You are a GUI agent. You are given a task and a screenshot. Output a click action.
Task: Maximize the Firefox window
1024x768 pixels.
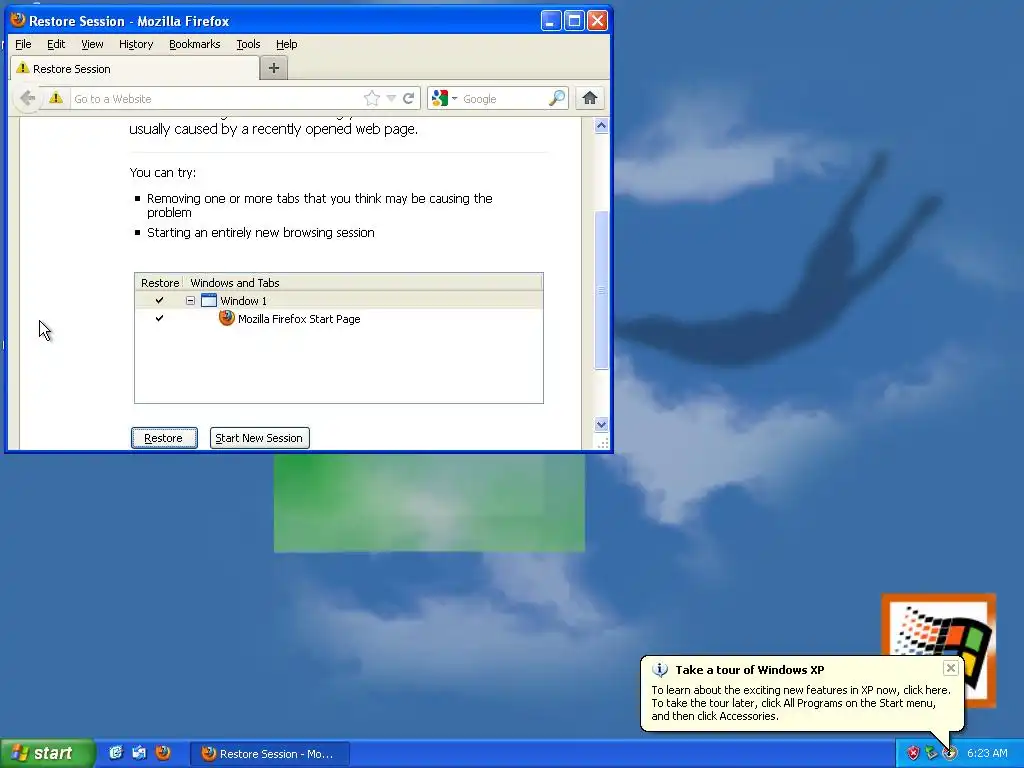[x=574, y=21]
